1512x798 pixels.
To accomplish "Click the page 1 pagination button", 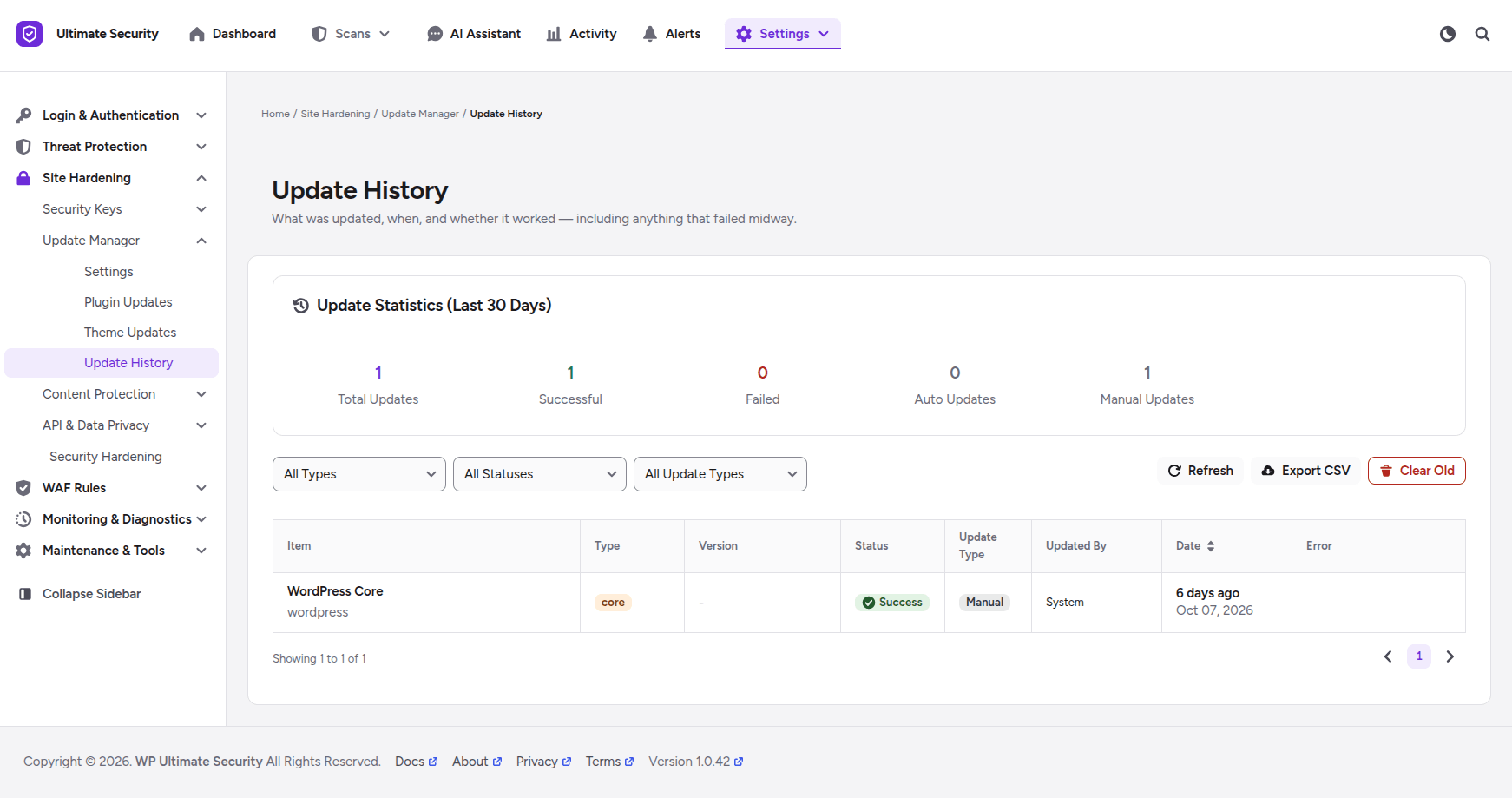I will pyautogui.click(x=1419, y=656).
